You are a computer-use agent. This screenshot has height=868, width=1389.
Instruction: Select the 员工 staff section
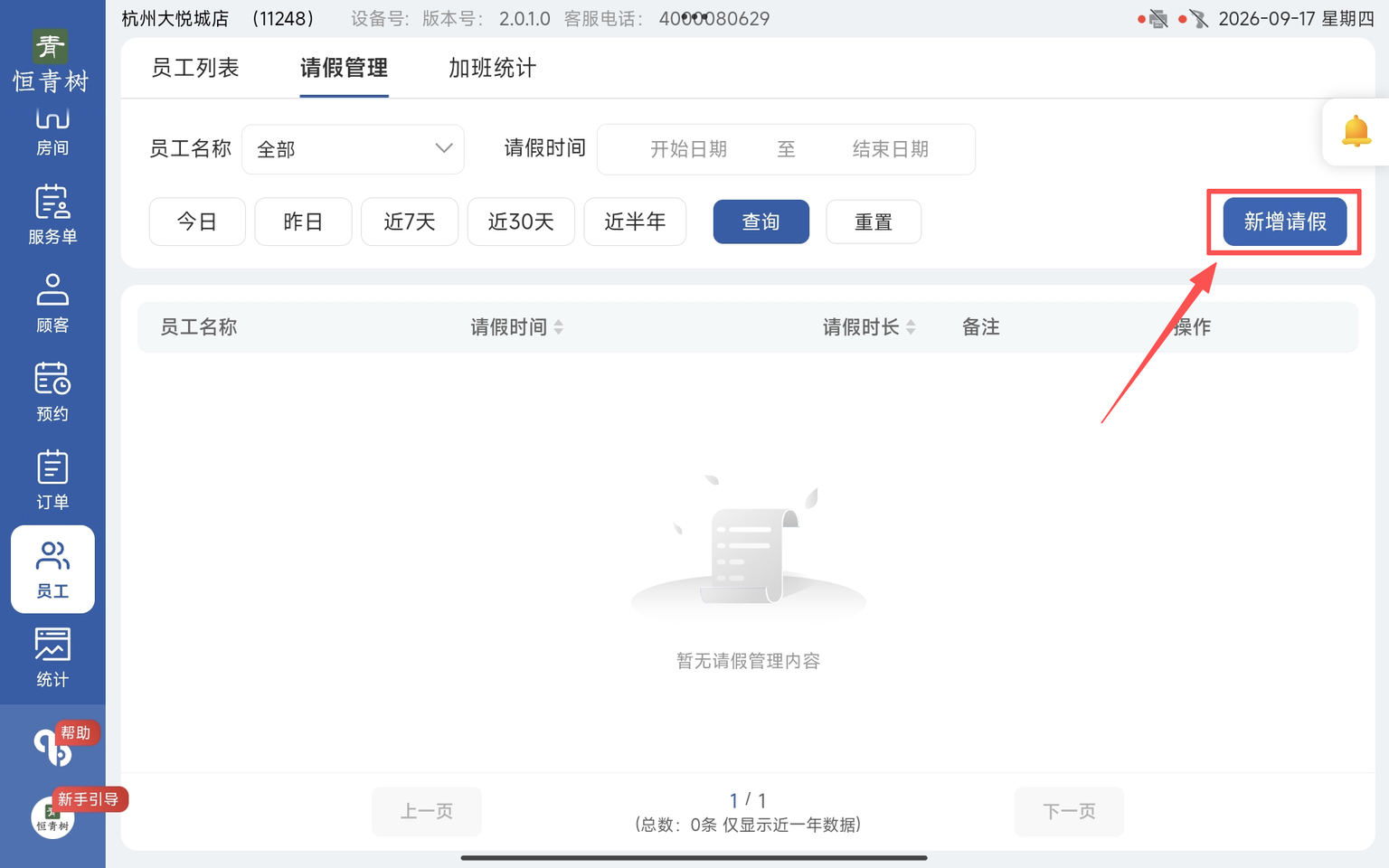(52, 570)
